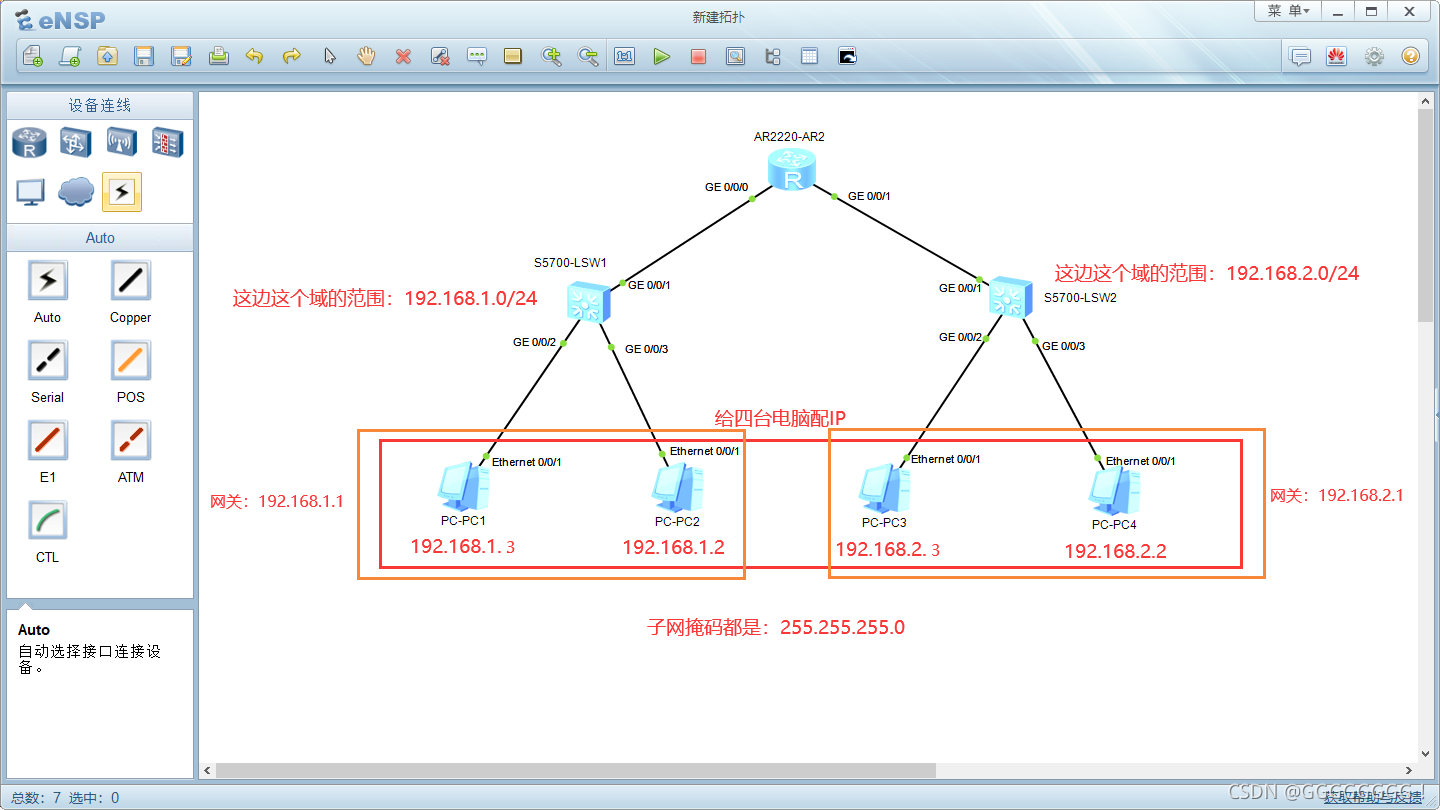Click the PC-PC4 name label
1440x810 pixels.
click(x=1114, y=525)
